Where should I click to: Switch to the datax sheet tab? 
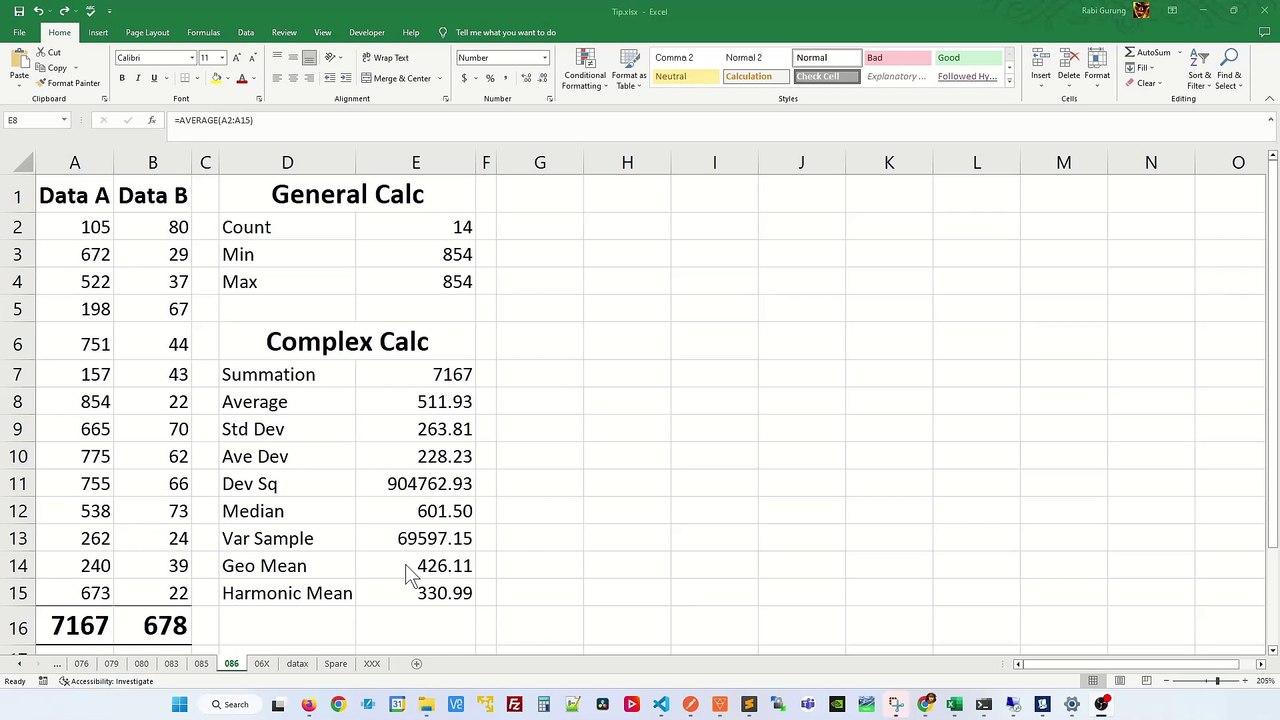(x=297, y=664)
